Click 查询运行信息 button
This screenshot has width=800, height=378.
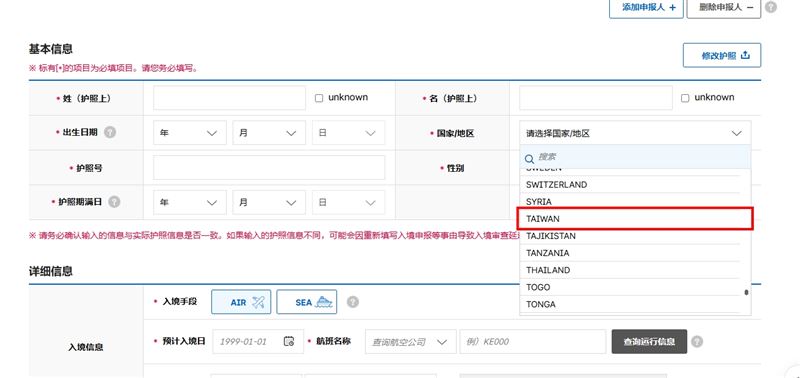tap(649, 342)
